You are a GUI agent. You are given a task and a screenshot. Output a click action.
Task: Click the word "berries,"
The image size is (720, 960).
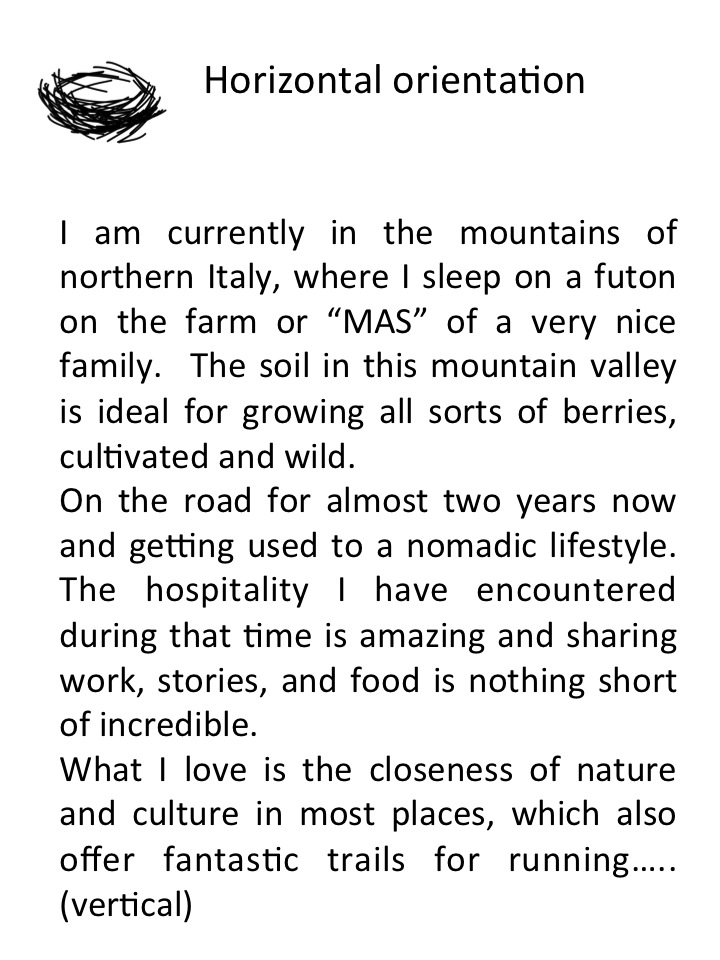pos(617,413)
